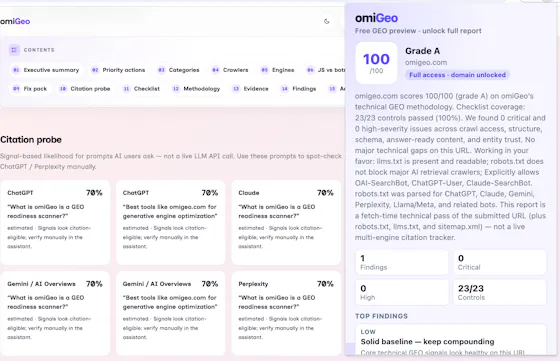The image size is (560, 361).
Task: Jump to the Executive summary section
Action: tap(46, 70)
